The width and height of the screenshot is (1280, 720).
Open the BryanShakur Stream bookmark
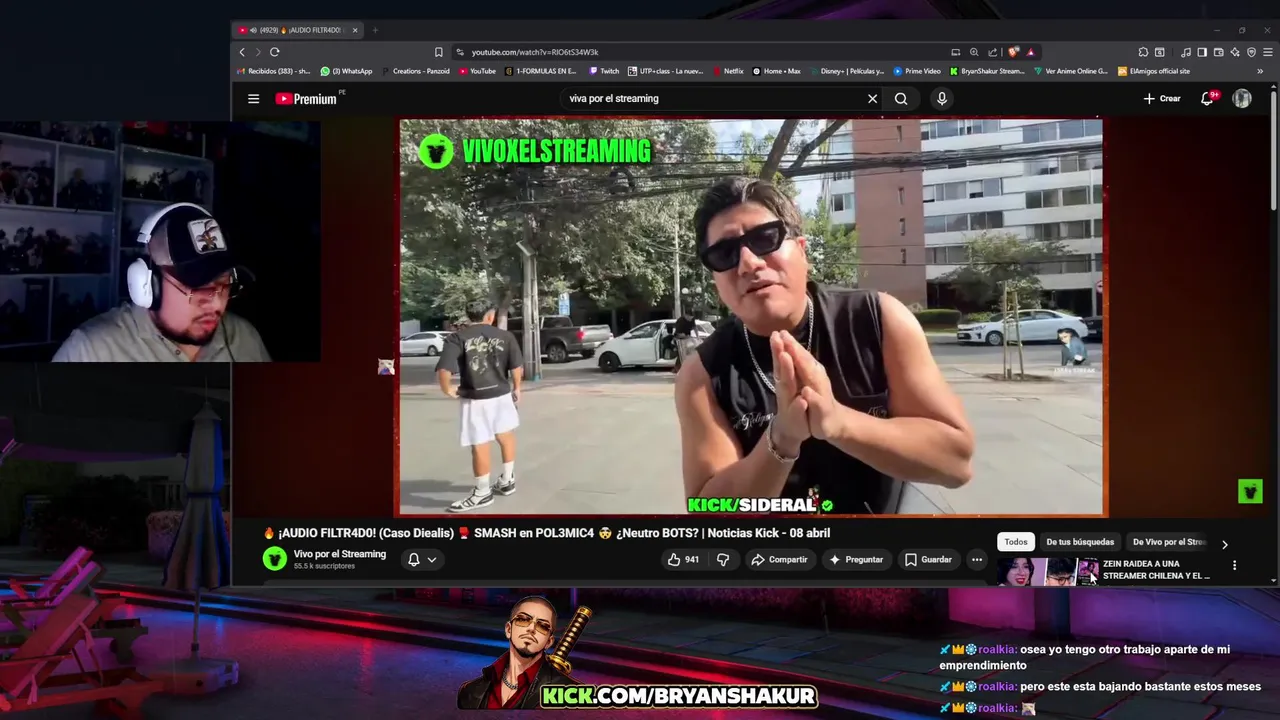987,71
